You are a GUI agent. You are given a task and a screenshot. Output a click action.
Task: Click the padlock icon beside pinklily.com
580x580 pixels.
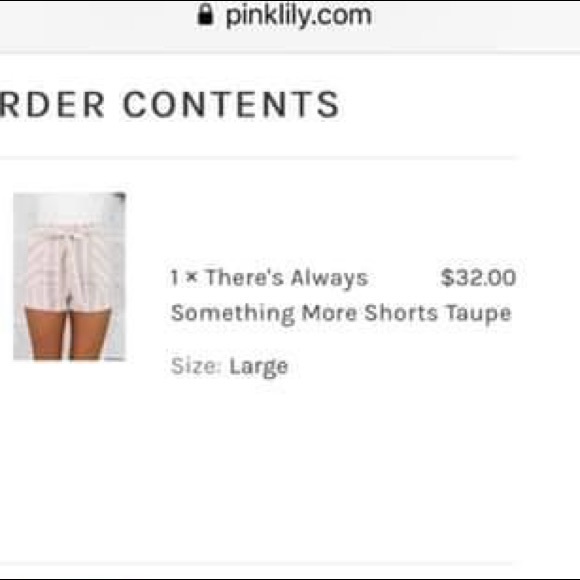[205, 15]
